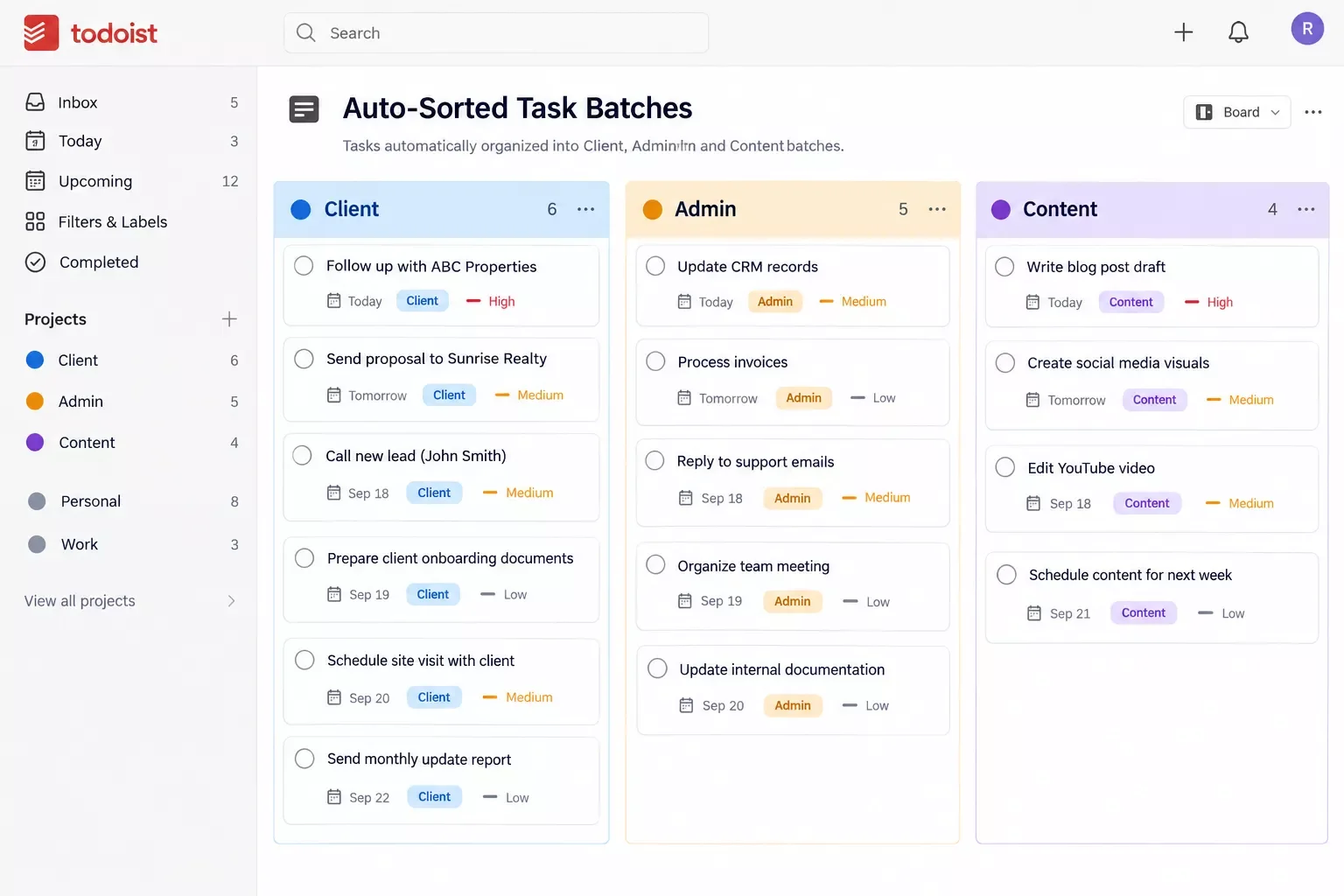Open Content column three-dot menu
This screenshot has height=896, width=1344.
tap(1306, 209)
